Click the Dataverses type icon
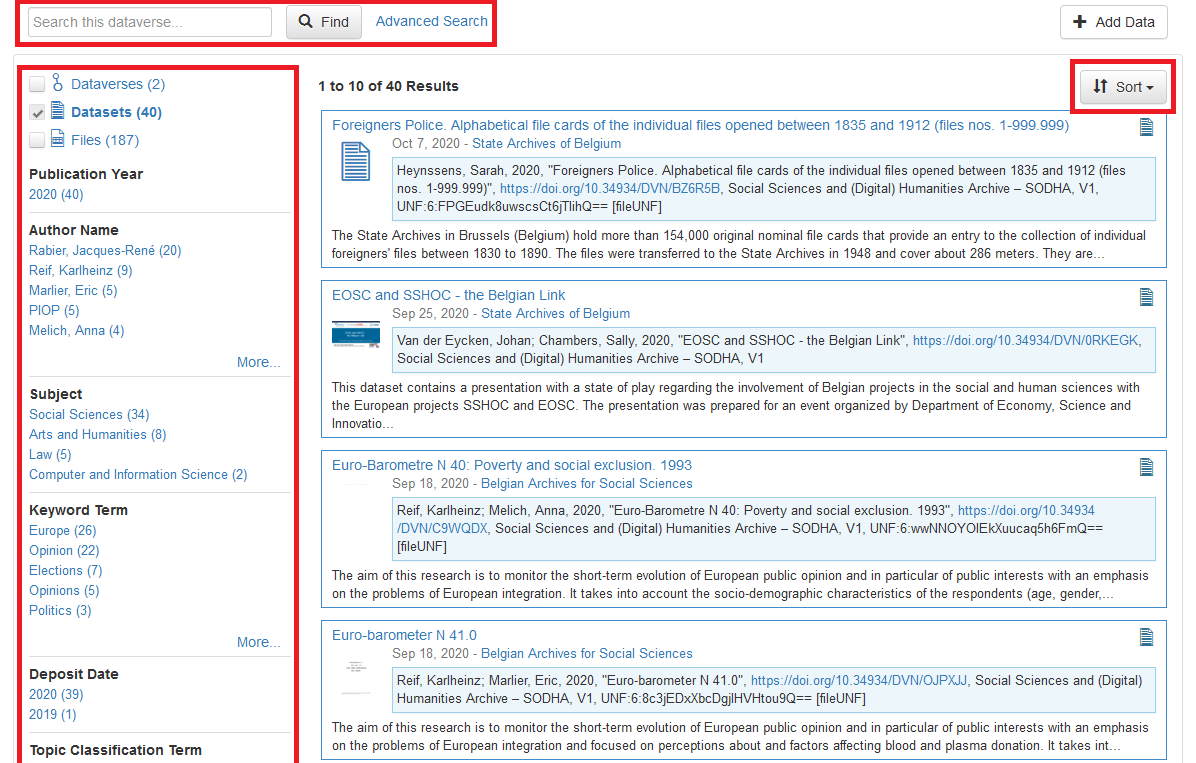 [x=57, y=82]
